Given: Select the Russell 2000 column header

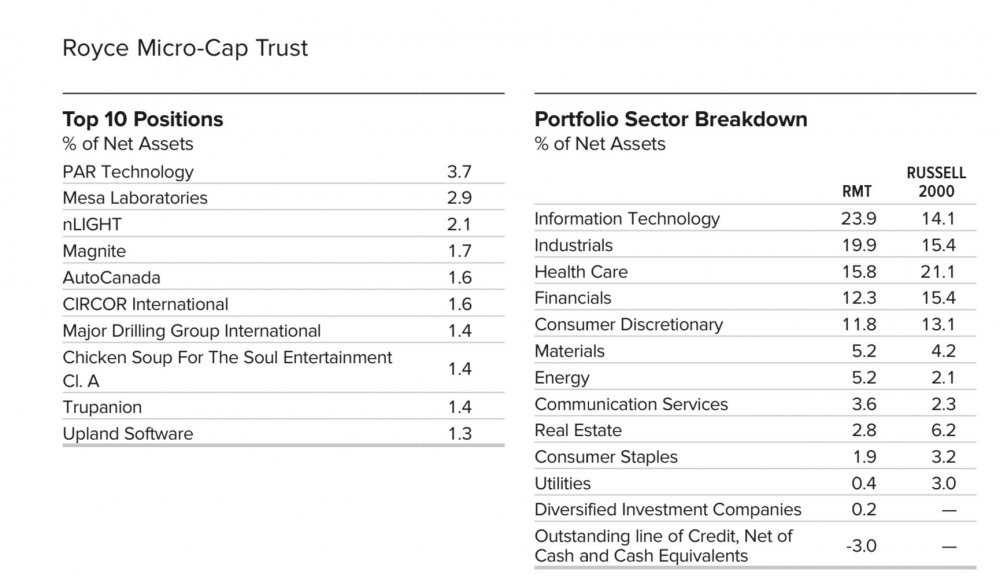Looking at the screenshot, I should click(936, 182).
